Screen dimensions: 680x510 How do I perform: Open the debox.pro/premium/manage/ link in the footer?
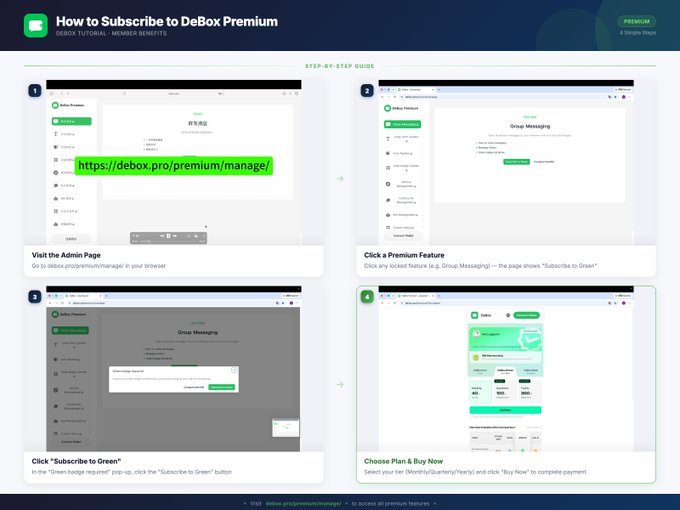coord(303,503)
